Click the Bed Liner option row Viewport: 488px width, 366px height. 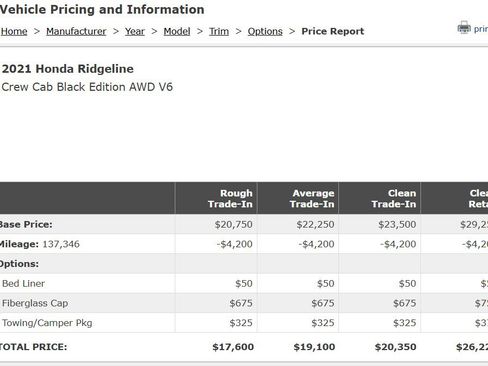(x=244, y=284)
